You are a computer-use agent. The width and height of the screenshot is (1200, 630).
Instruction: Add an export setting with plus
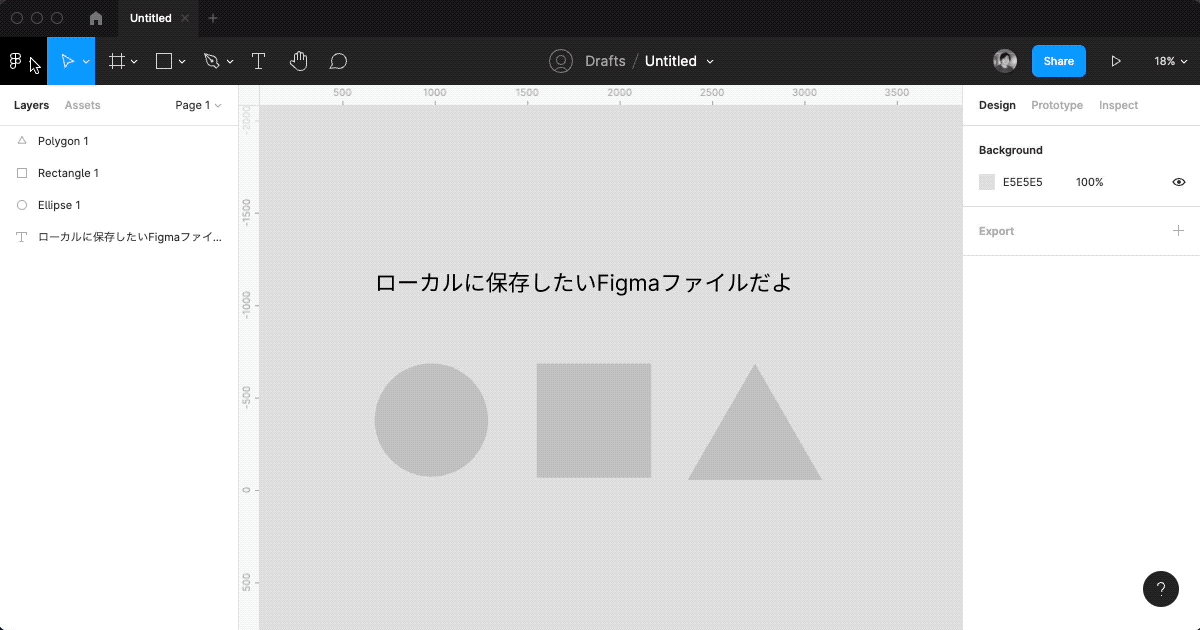(x=1178, y=231)
